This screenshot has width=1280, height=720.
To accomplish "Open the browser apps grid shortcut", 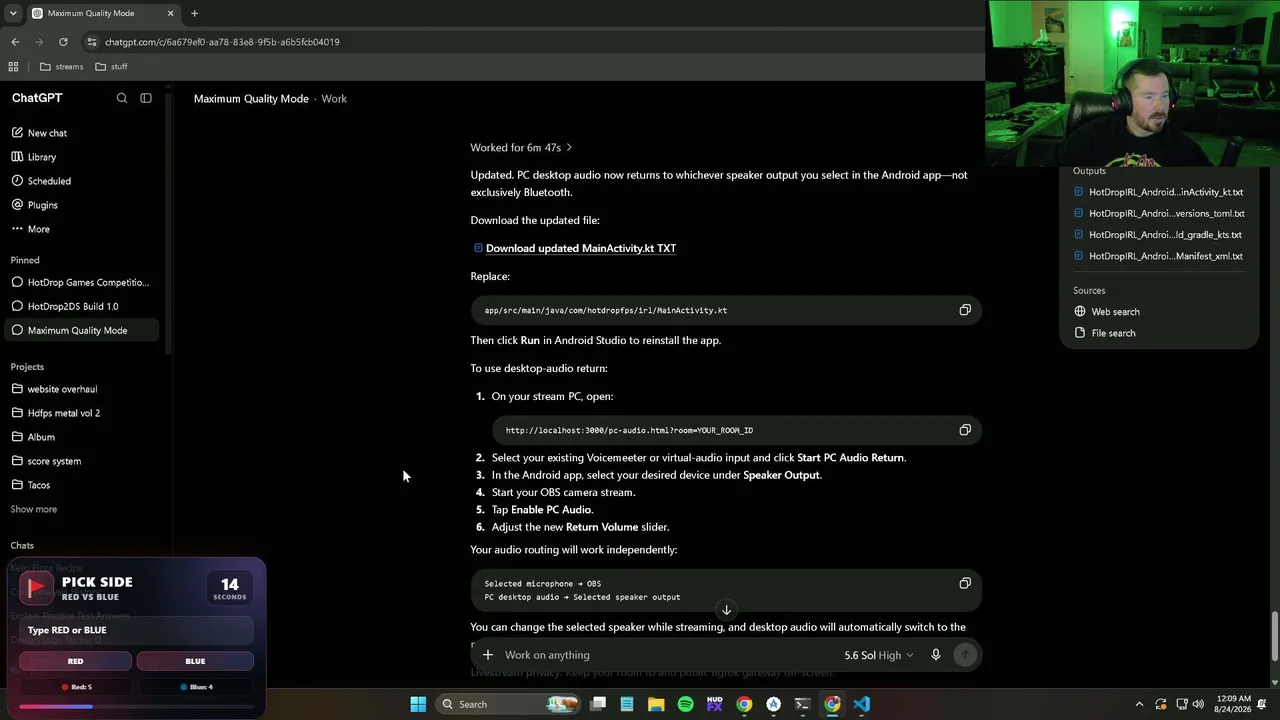I will [x=13, y=67].
